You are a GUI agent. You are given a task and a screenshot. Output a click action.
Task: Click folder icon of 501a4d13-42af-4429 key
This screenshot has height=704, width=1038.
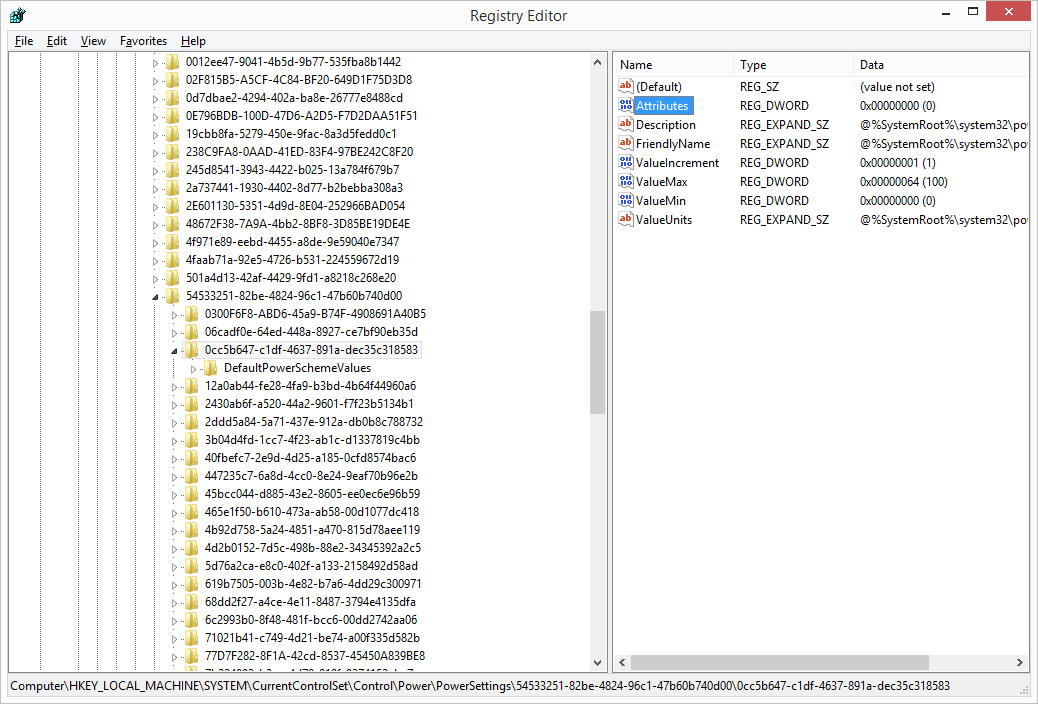pos(173,277)
